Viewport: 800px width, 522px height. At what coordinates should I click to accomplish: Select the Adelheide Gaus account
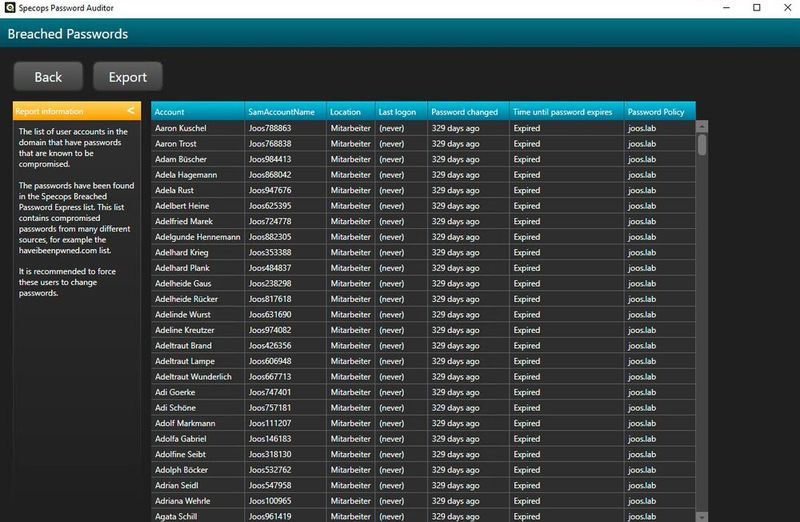click(183, 284)
